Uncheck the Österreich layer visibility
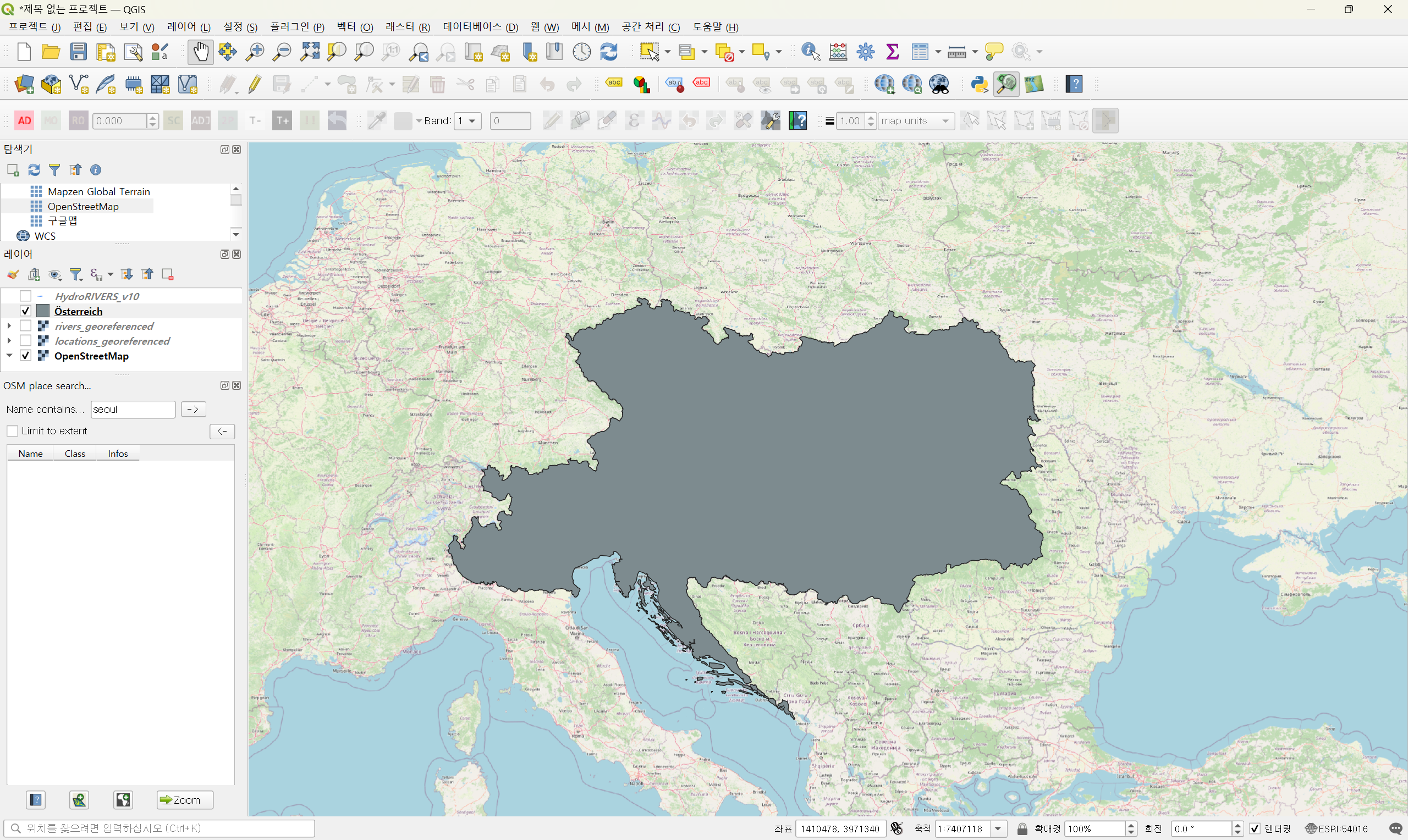 [25, 311]
